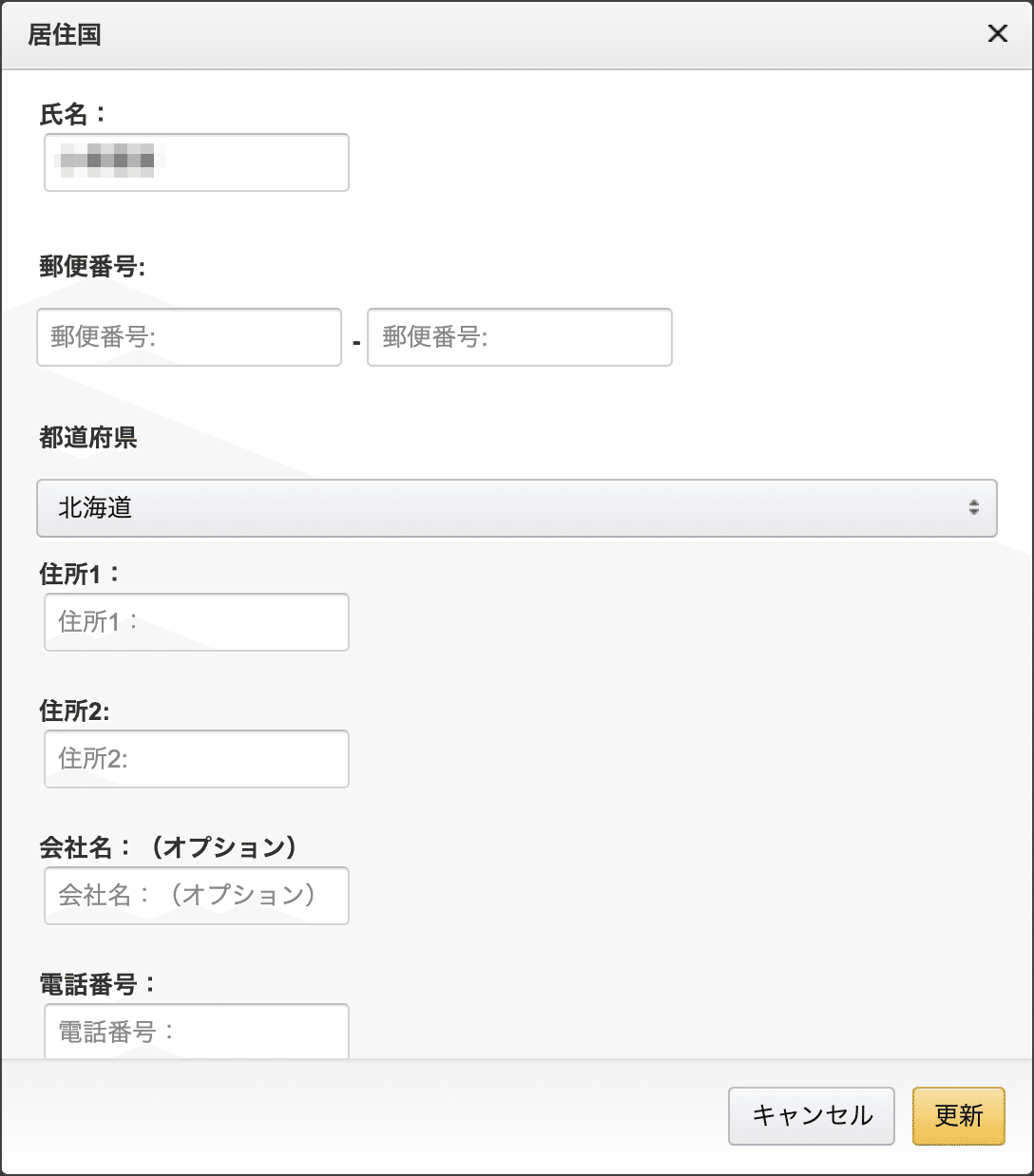Select 北海道 in the prefecture combo box

coord(517,508)
